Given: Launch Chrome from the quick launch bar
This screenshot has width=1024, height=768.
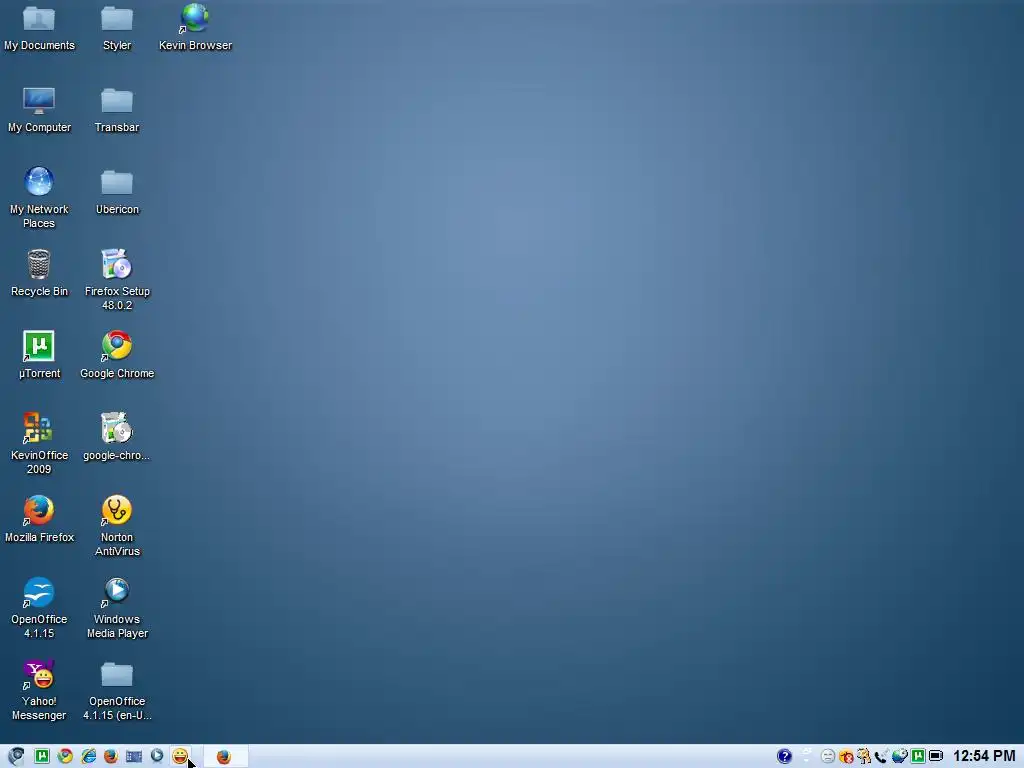Looking at the screenshot, I should tap(65, 756).
